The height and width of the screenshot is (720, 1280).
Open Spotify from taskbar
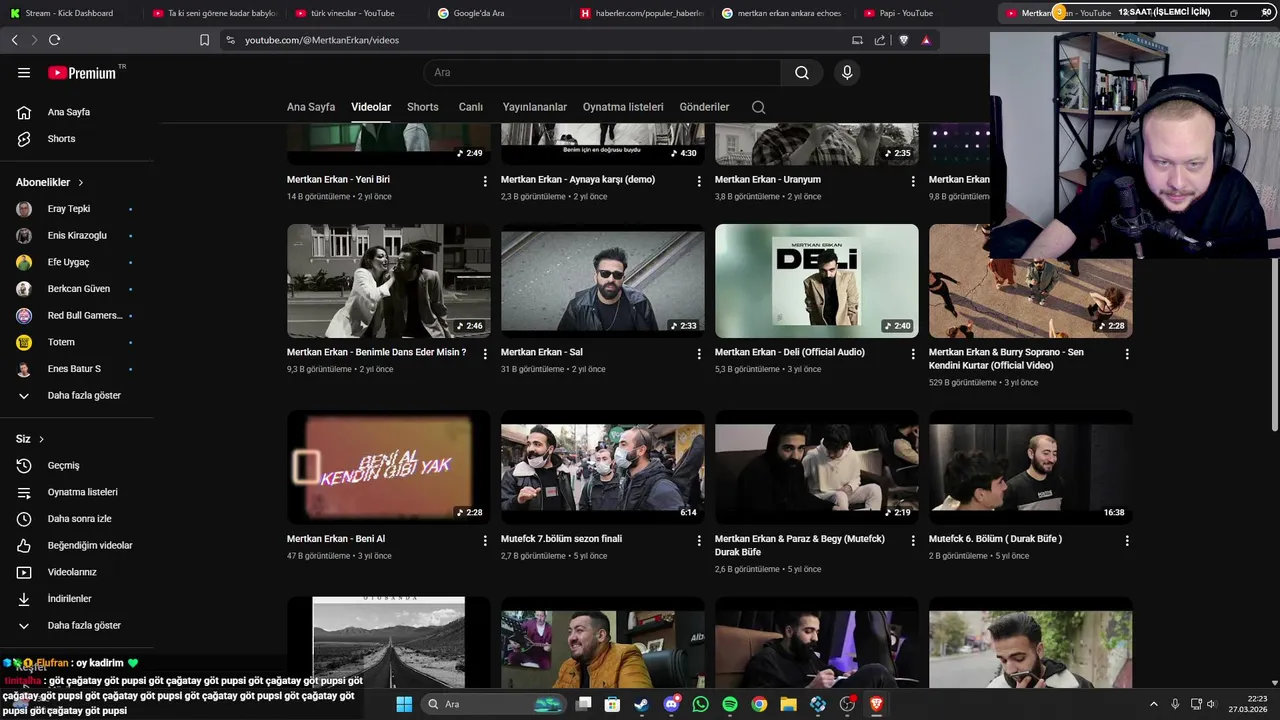(730, 704)
